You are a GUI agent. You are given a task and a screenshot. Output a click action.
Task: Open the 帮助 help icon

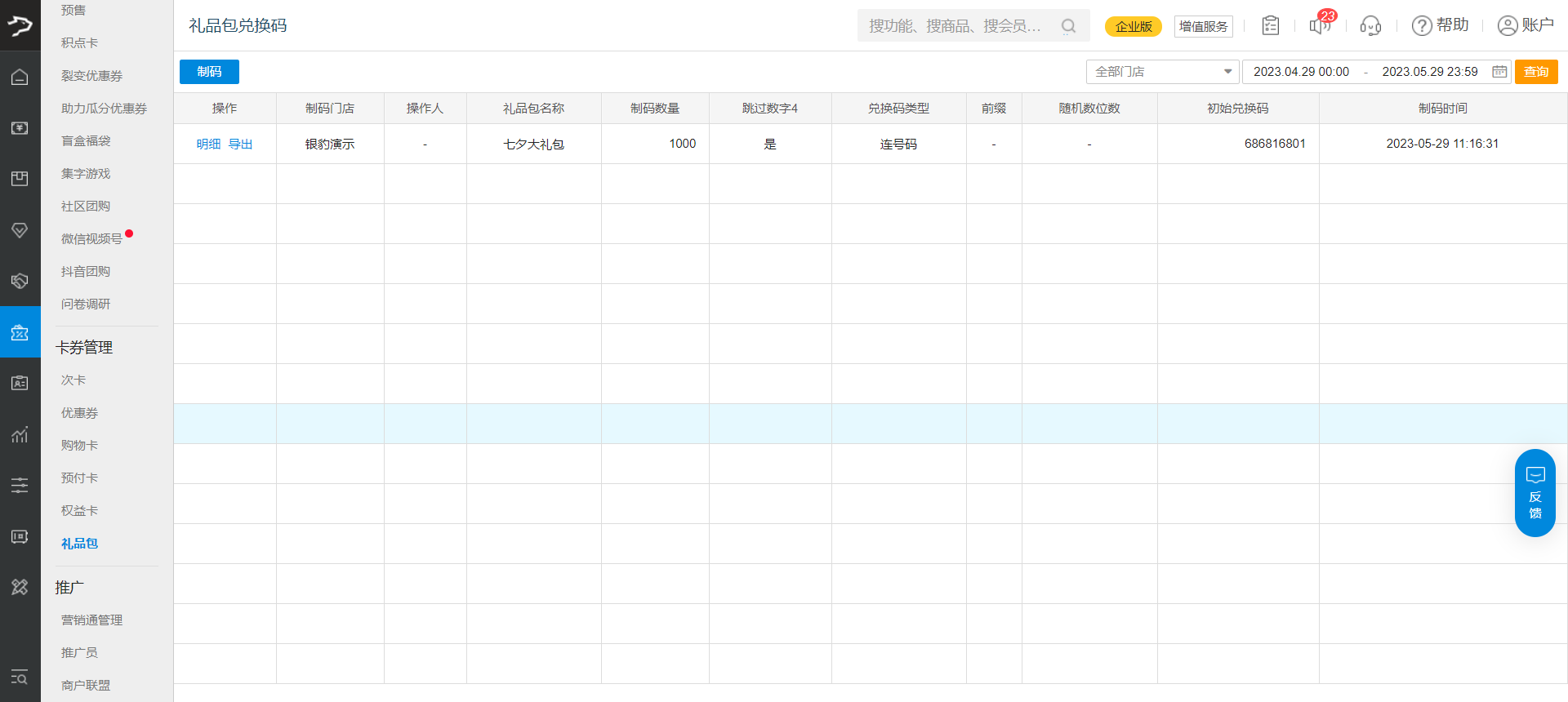1440,25
